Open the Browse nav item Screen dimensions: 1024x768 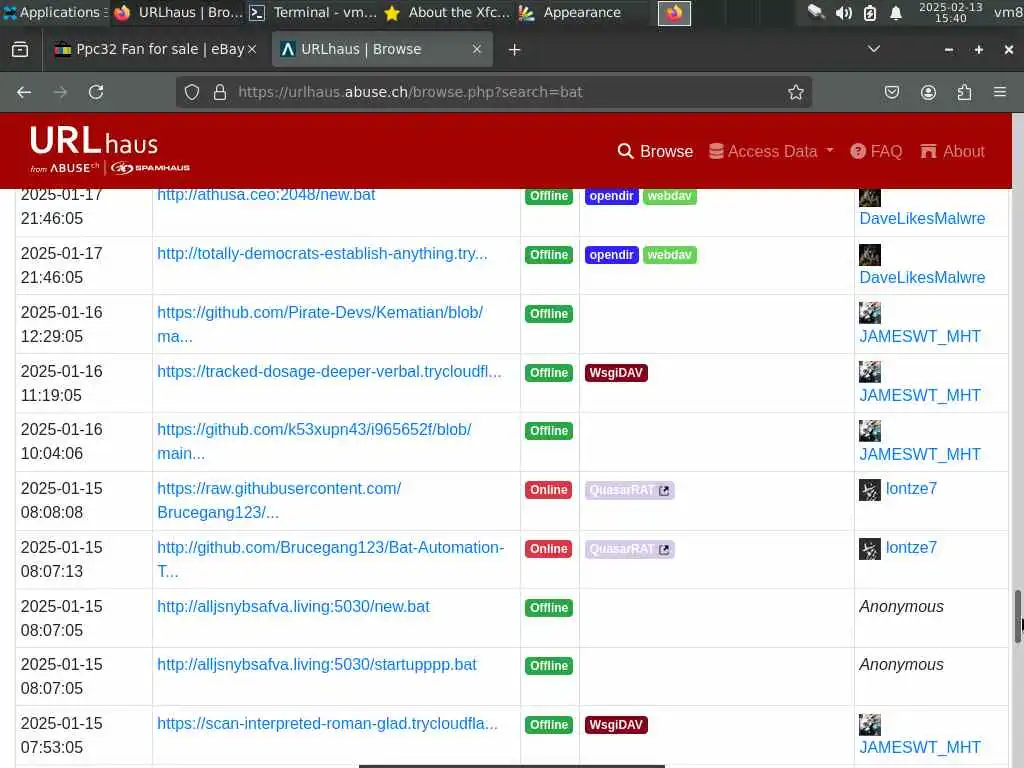655,152
